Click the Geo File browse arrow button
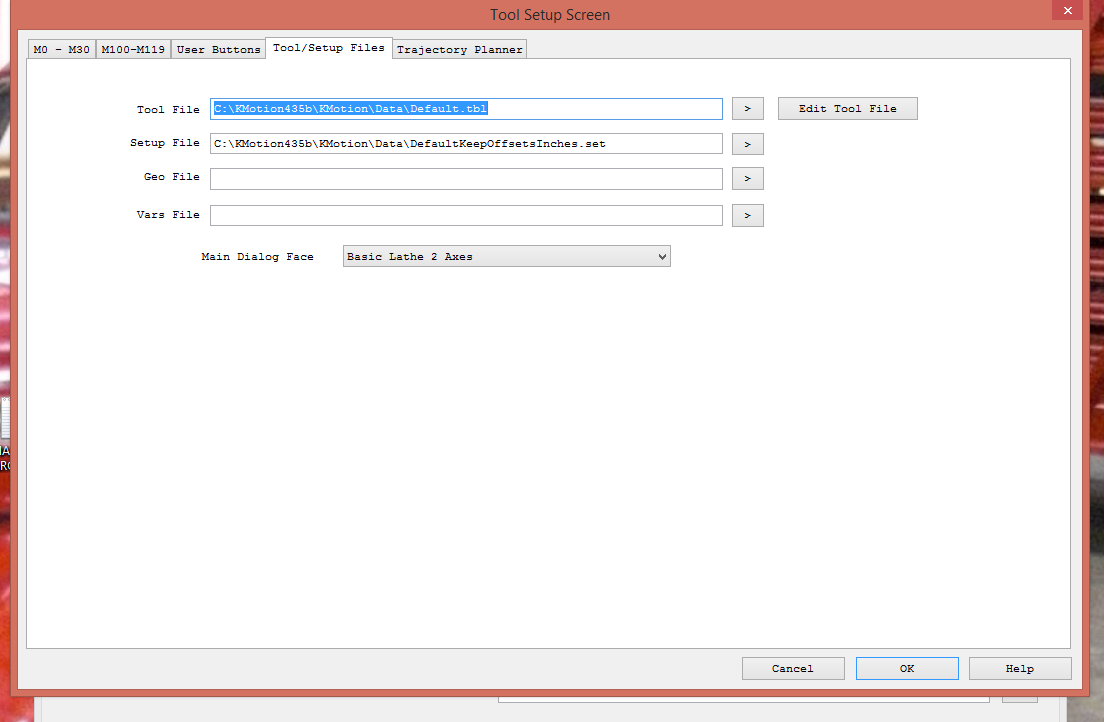Viewport: 1104px width, 722px height. pyautogui.click(x=747, y=179)
